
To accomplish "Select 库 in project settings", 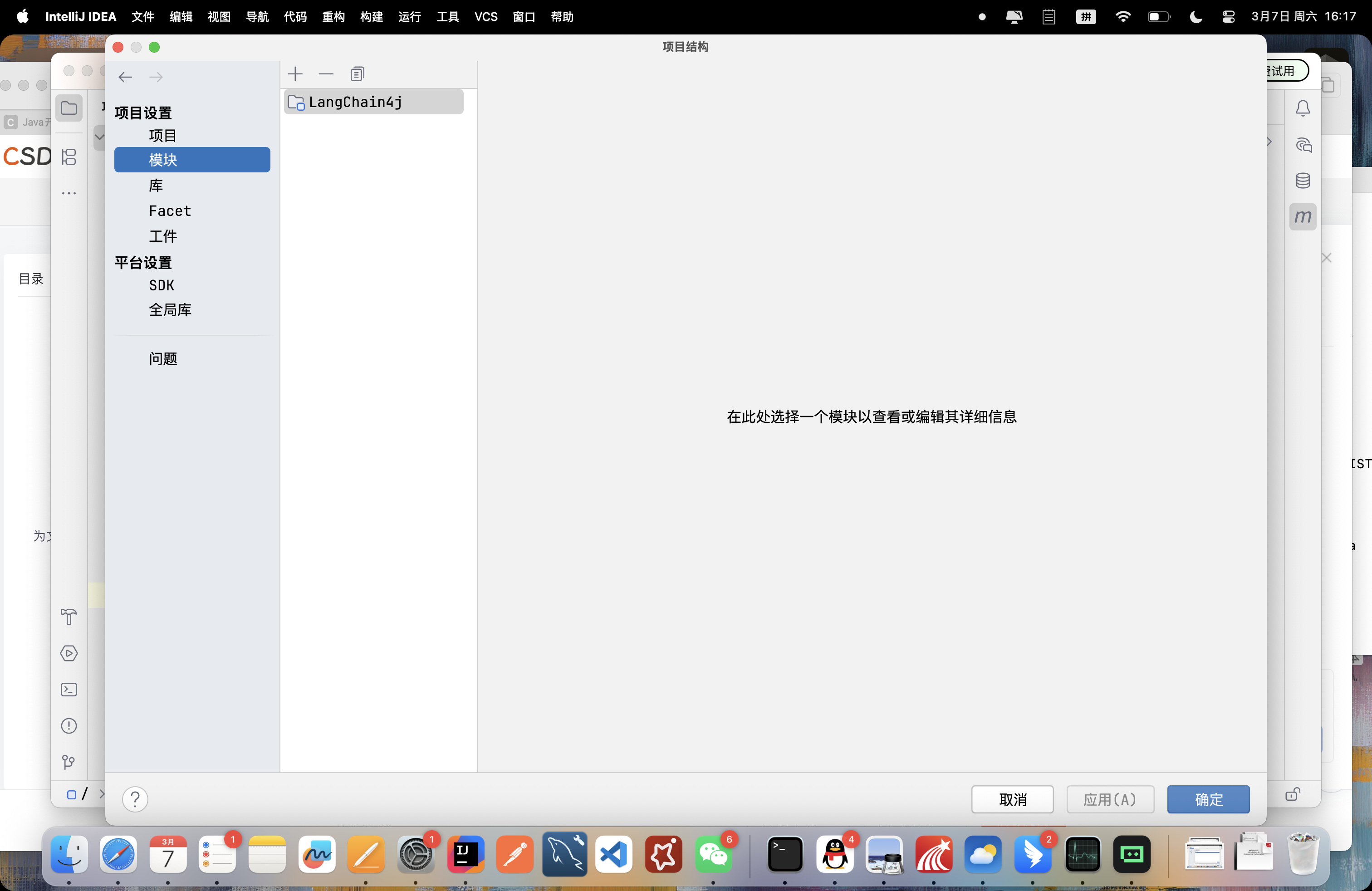I will (156, 186).
